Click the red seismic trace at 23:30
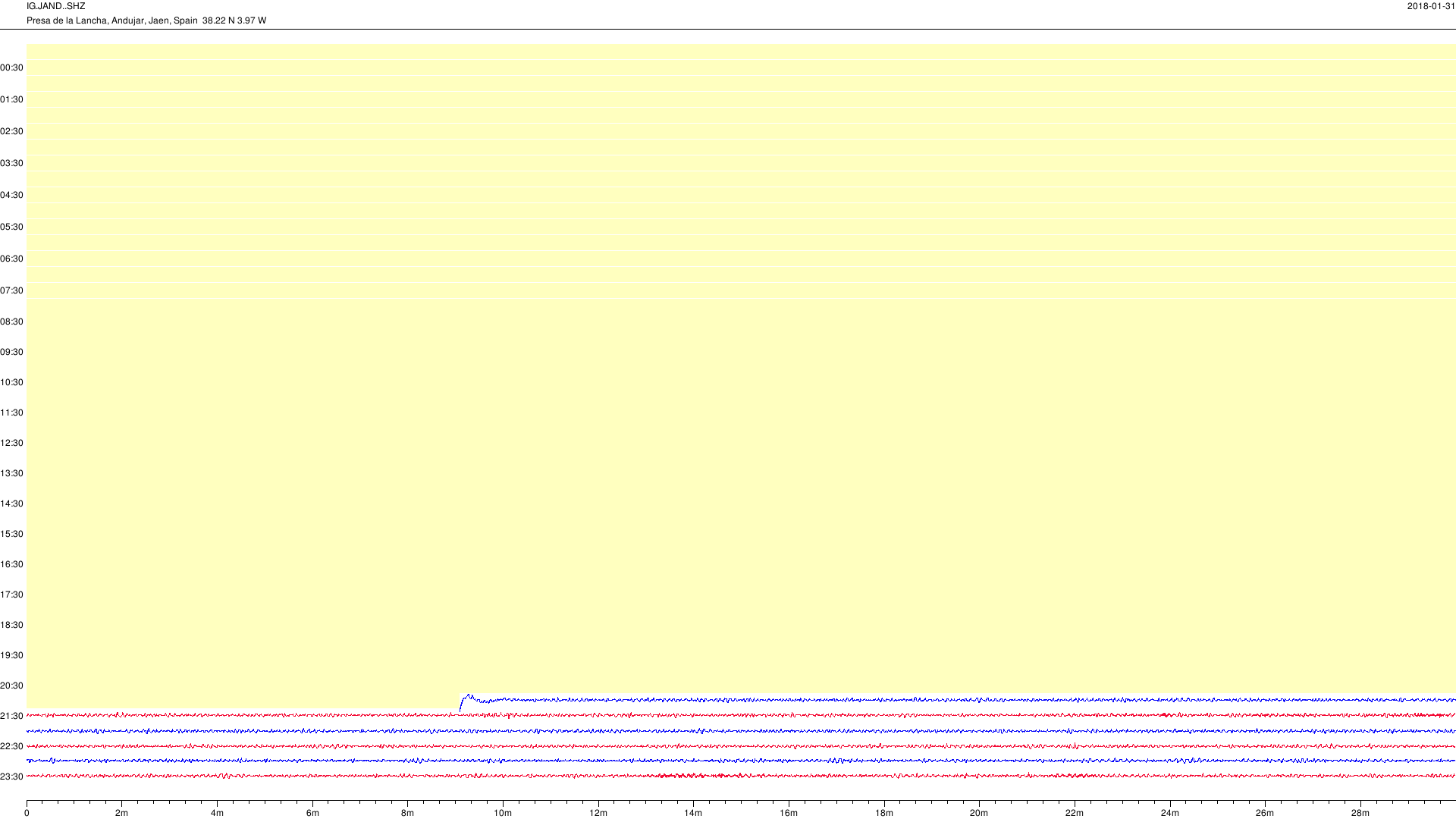This screenshot has width=1456, height=819. [x=741, y=776]
